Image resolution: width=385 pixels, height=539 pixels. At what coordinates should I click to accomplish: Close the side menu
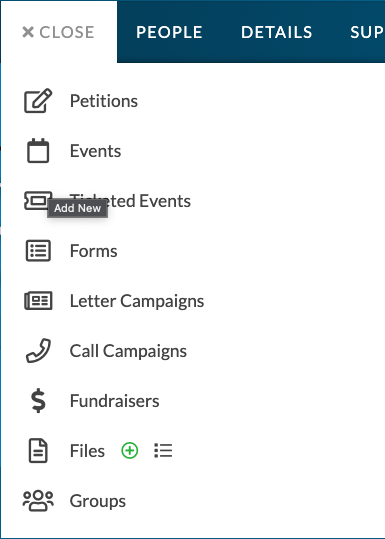coord(58,32)
